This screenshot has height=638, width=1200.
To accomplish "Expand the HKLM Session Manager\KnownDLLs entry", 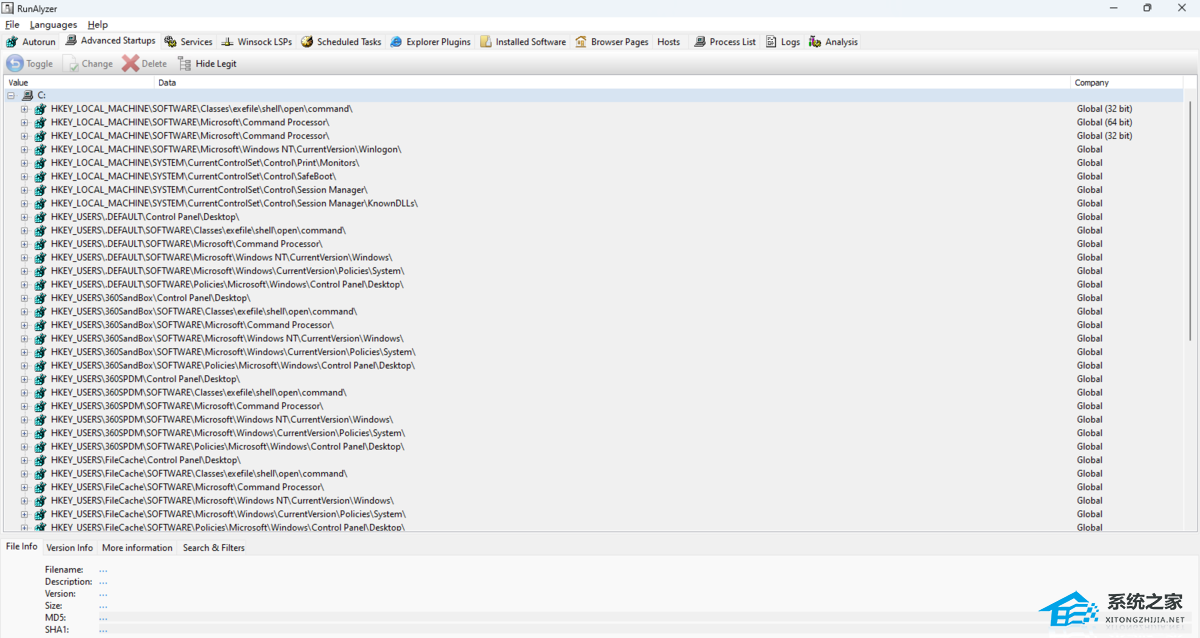I will (24, 203).
